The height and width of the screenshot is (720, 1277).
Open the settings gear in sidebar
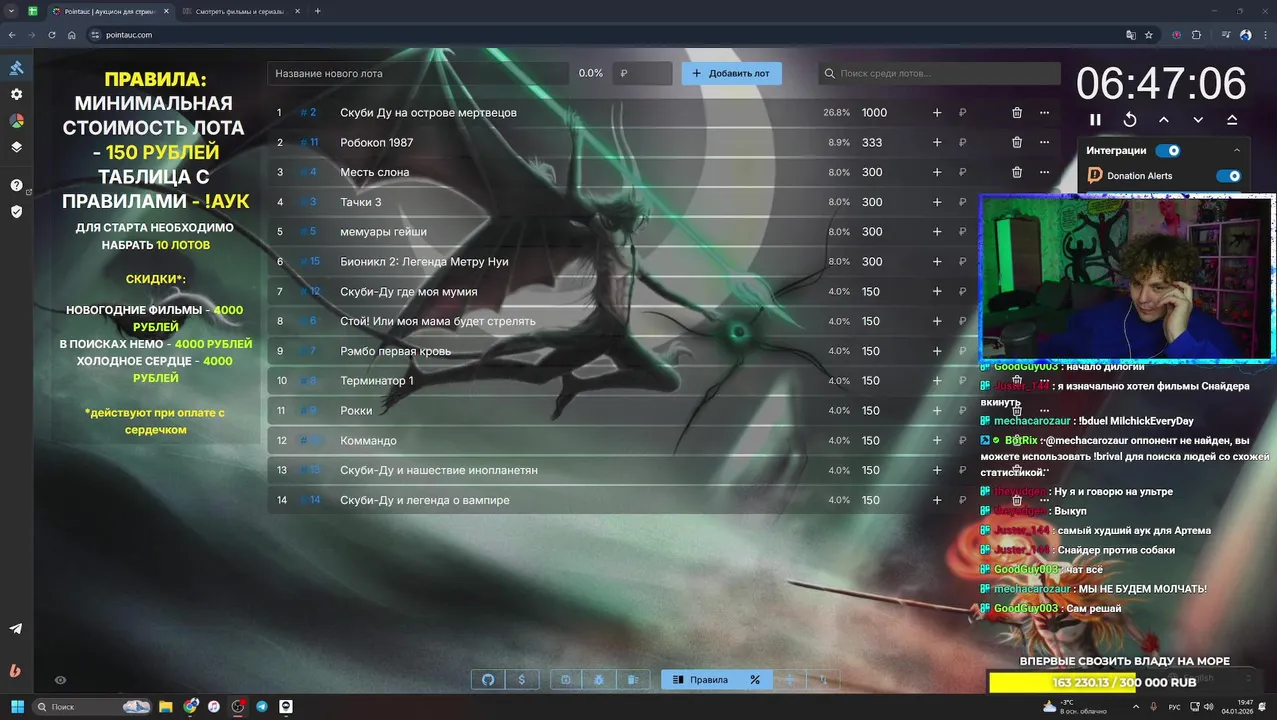pos(16,94)
